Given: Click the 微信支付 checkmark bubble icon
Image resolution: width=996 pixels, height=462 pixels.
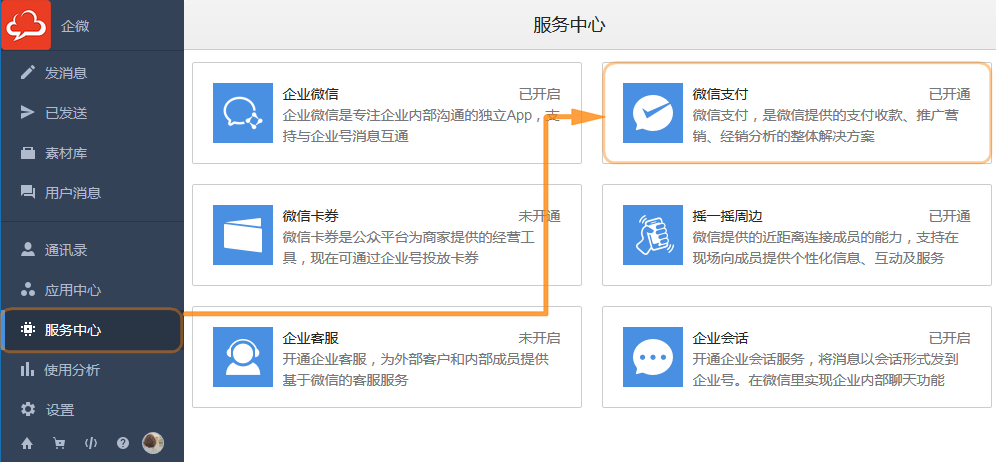Looking at the screenshot, I should click(x=652, y=113).
